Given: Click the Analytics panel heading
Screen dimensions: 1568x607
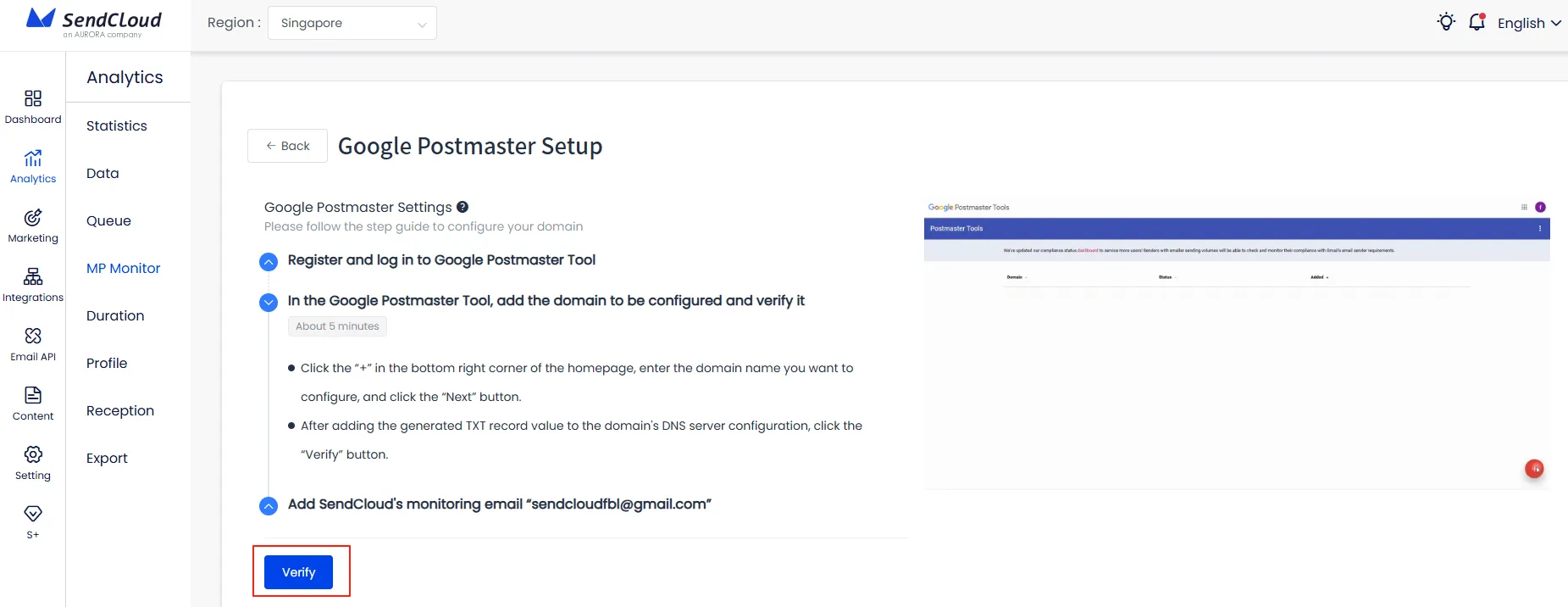Looking at the screenshot, I should click(x=125, y=77).
